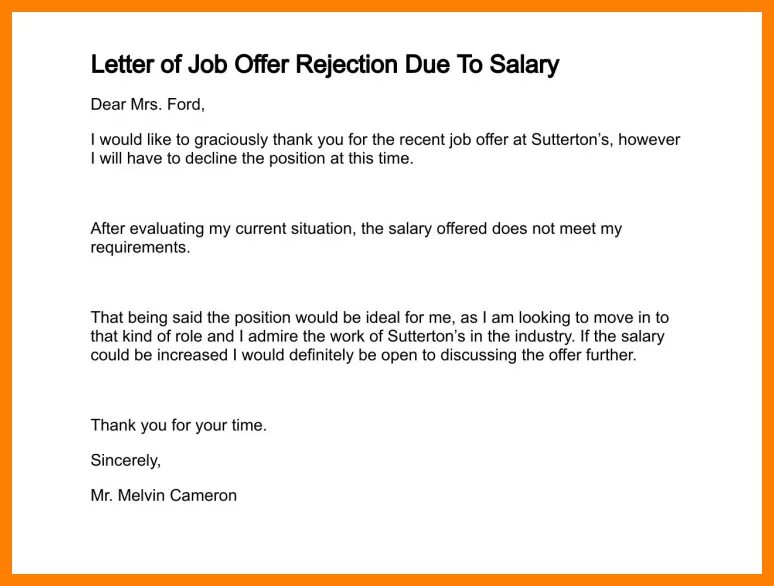Click the word 'however' at line end
774x586 pixels.
coord(649,140)
